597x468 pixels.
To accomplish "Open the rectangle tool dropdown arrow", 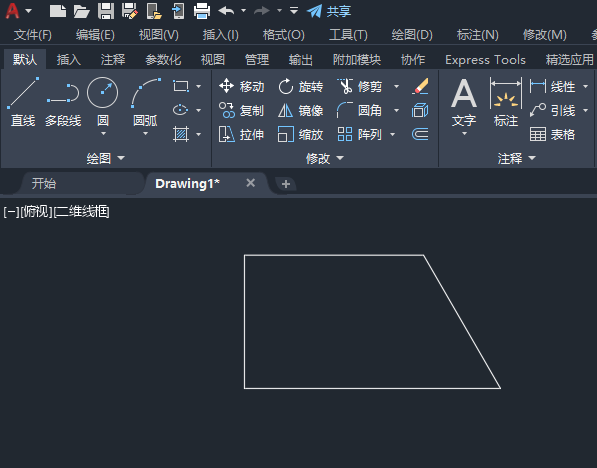I will (x=198, y=86).
